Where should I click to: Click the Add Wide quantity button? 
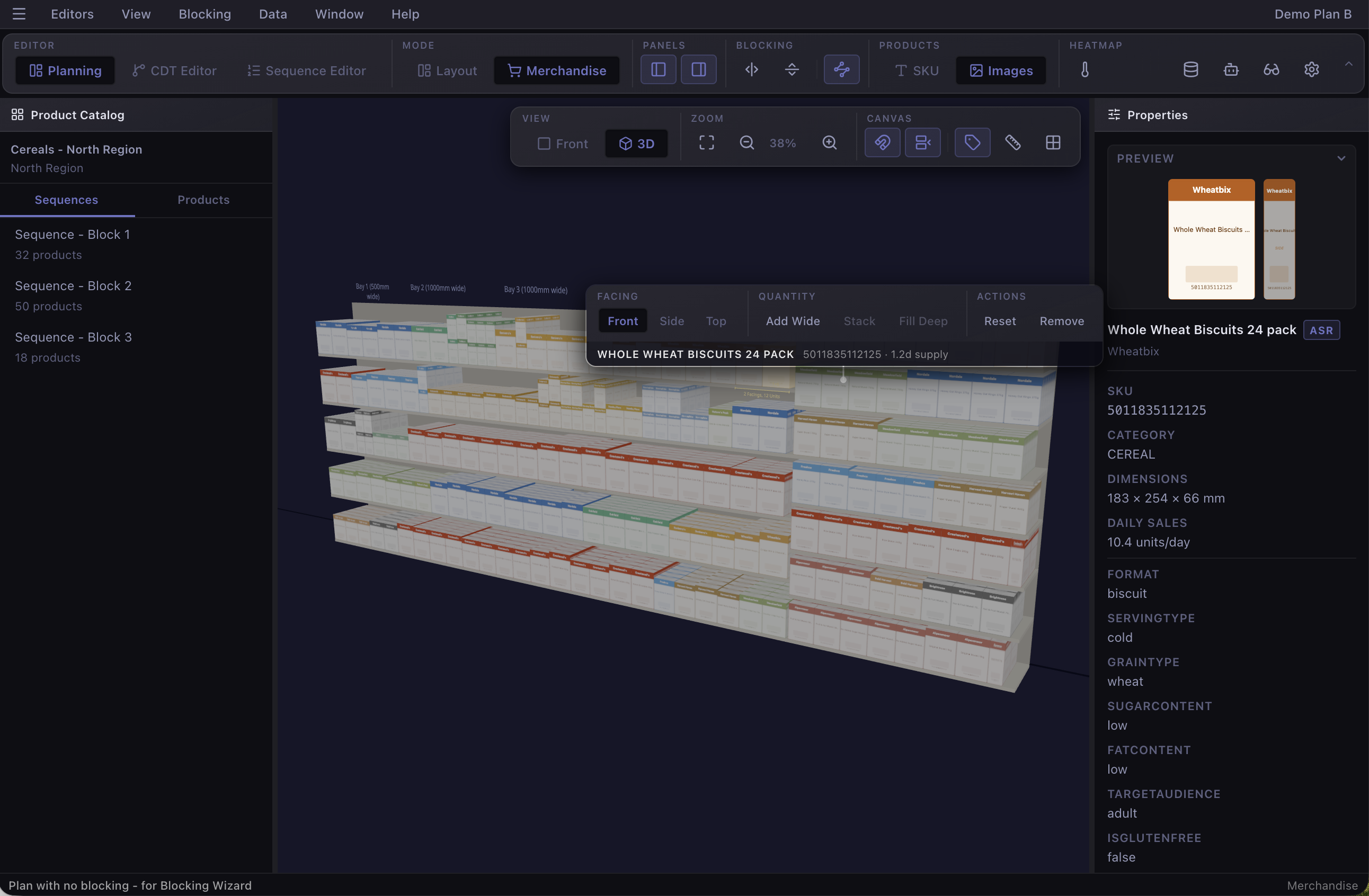792,321
